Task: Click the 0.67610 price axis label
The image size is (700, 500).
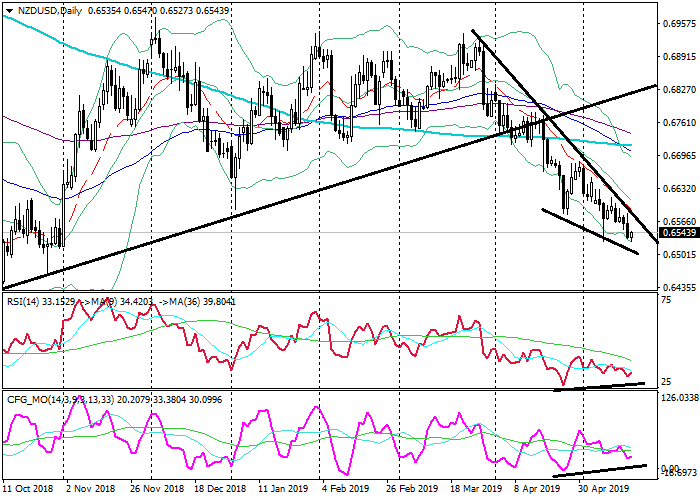Action: tap(678, 123)
